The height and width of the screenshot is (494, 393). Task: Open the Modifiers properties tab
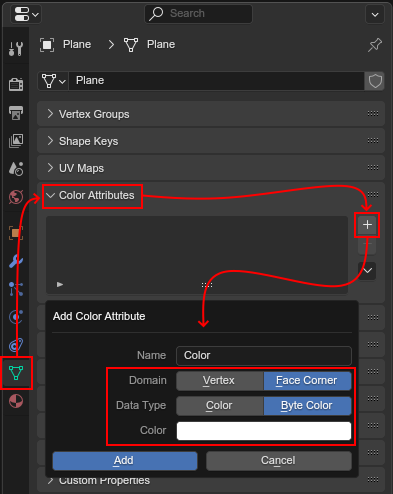16,261
